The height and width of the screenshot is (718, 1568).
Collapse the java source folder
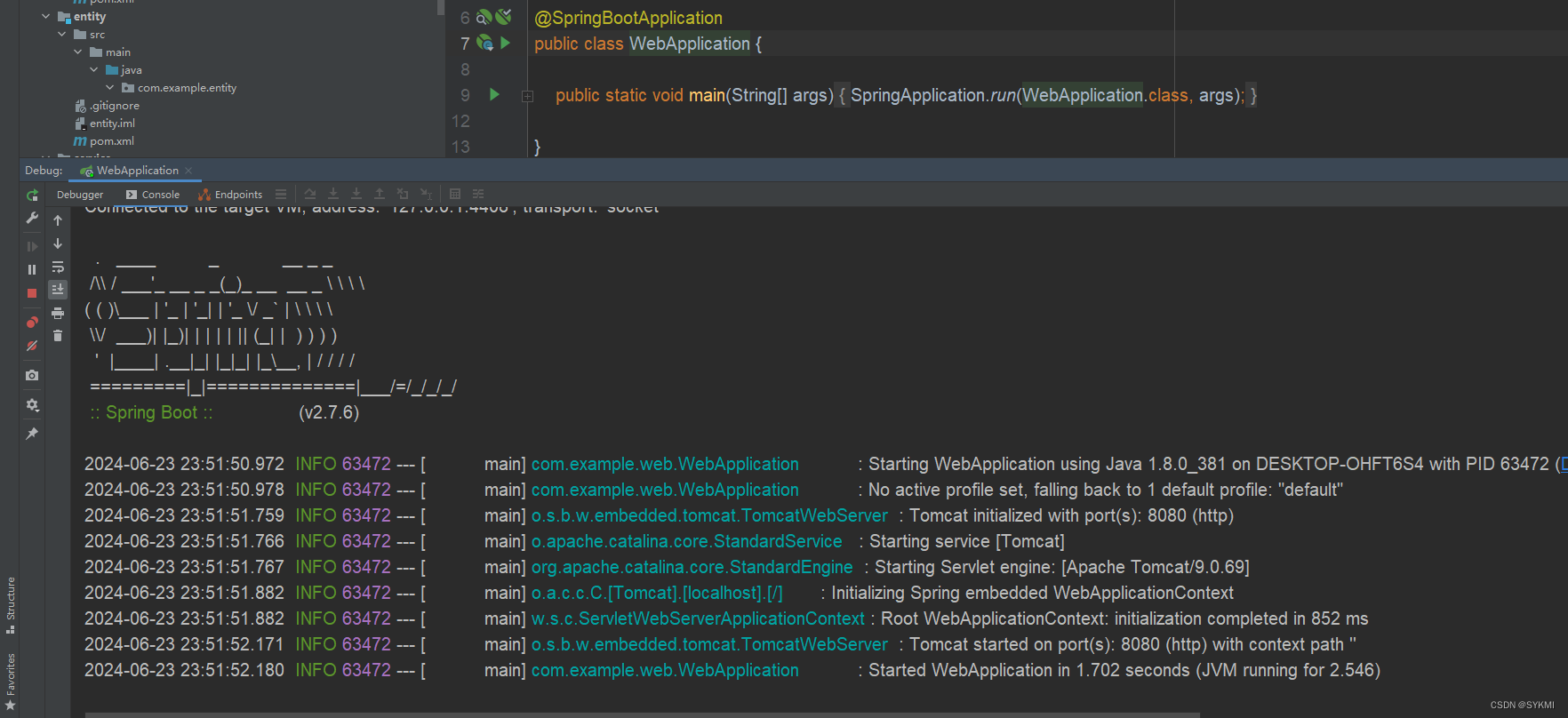click(x=94, y=70)
